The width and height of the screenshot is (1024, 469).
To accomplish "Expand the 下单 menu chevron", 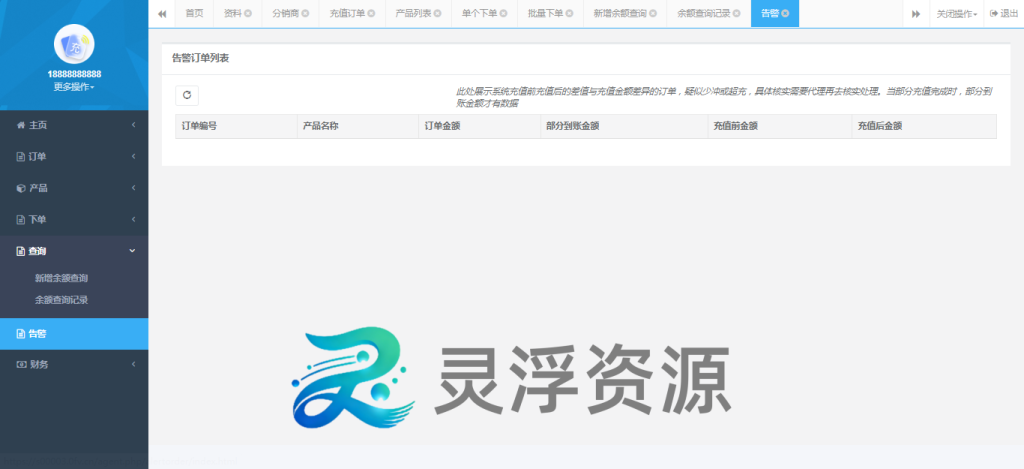I will [x=133, y=219].
